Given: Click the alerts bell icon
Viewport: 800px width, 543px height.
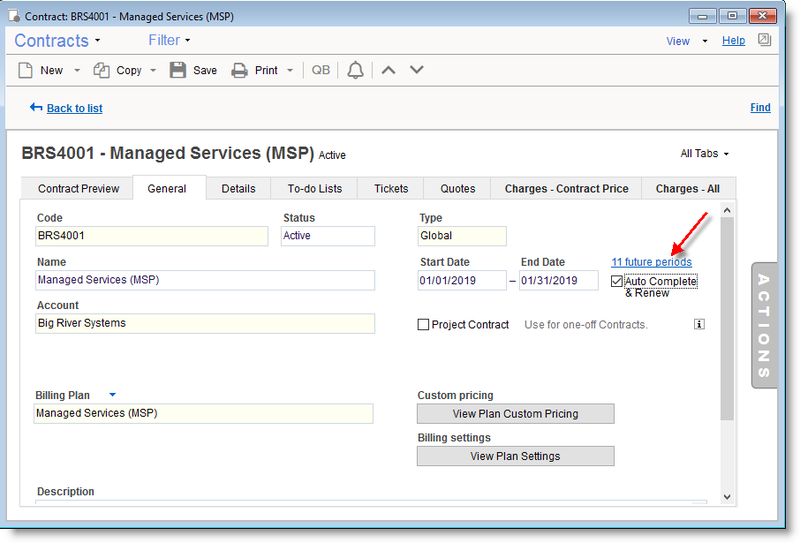Looking at the screenshot, I should pyautogui.click(x=355, y=70).
